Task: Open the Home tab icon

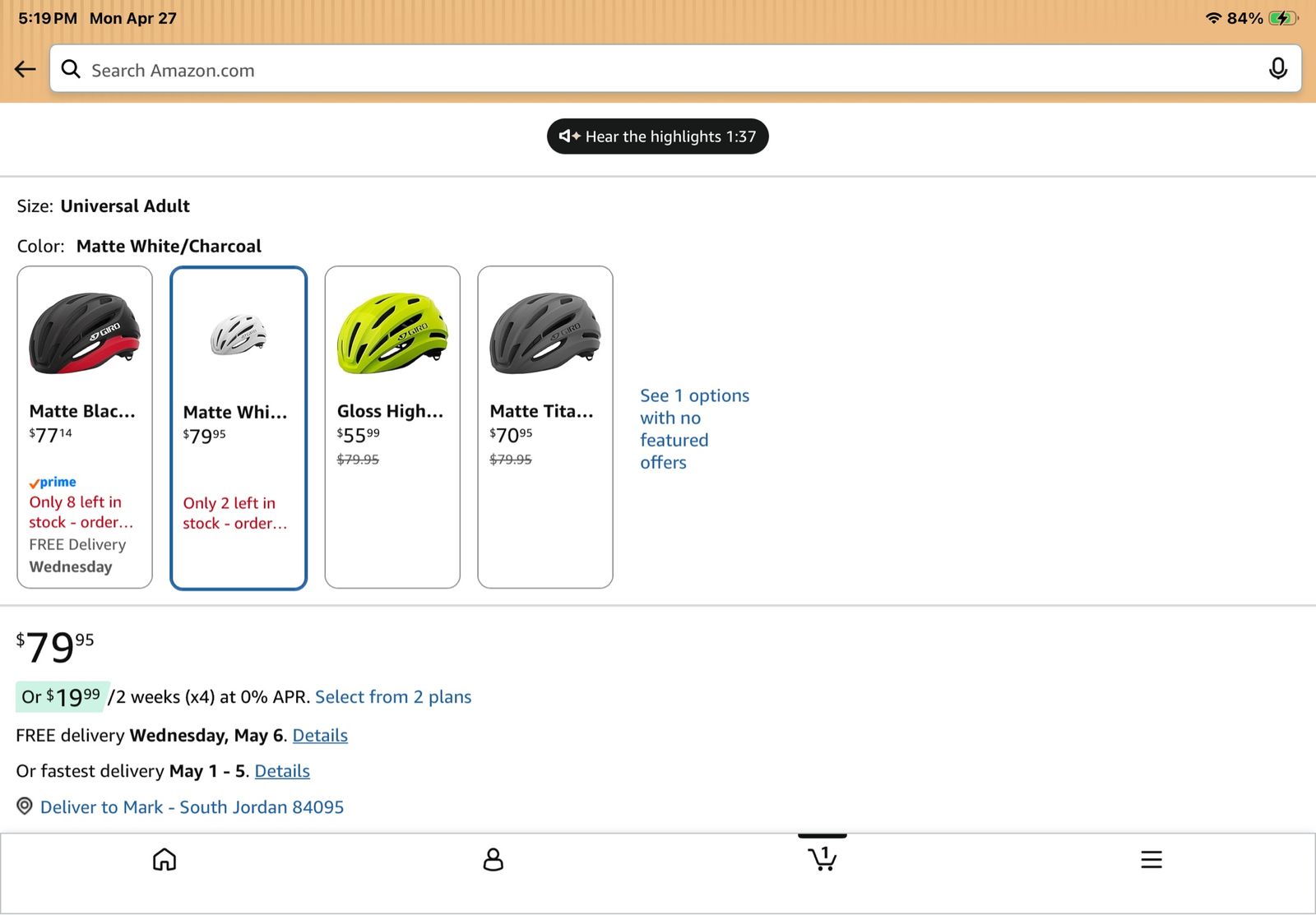Action: [164, 859]
